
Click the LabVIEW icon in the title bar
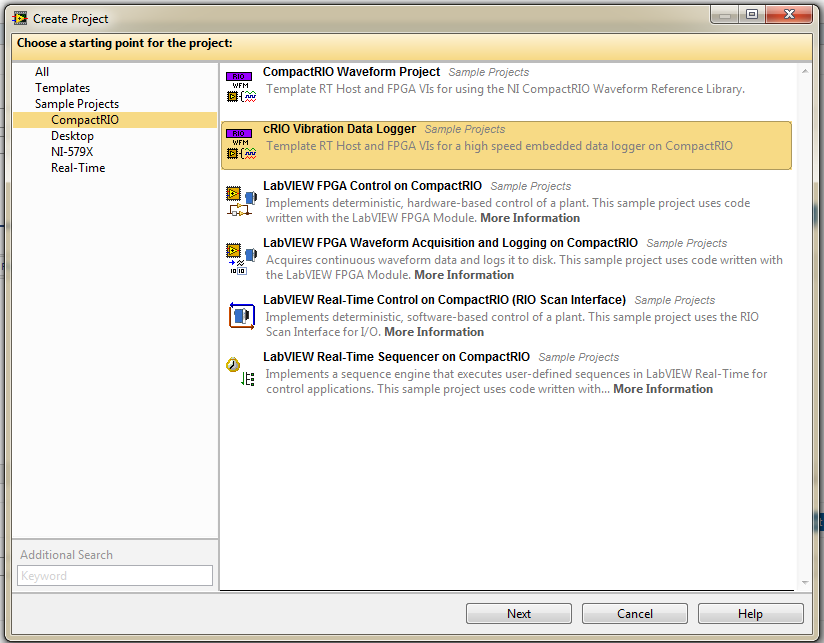pyautogui.click(x=20, y=18)
